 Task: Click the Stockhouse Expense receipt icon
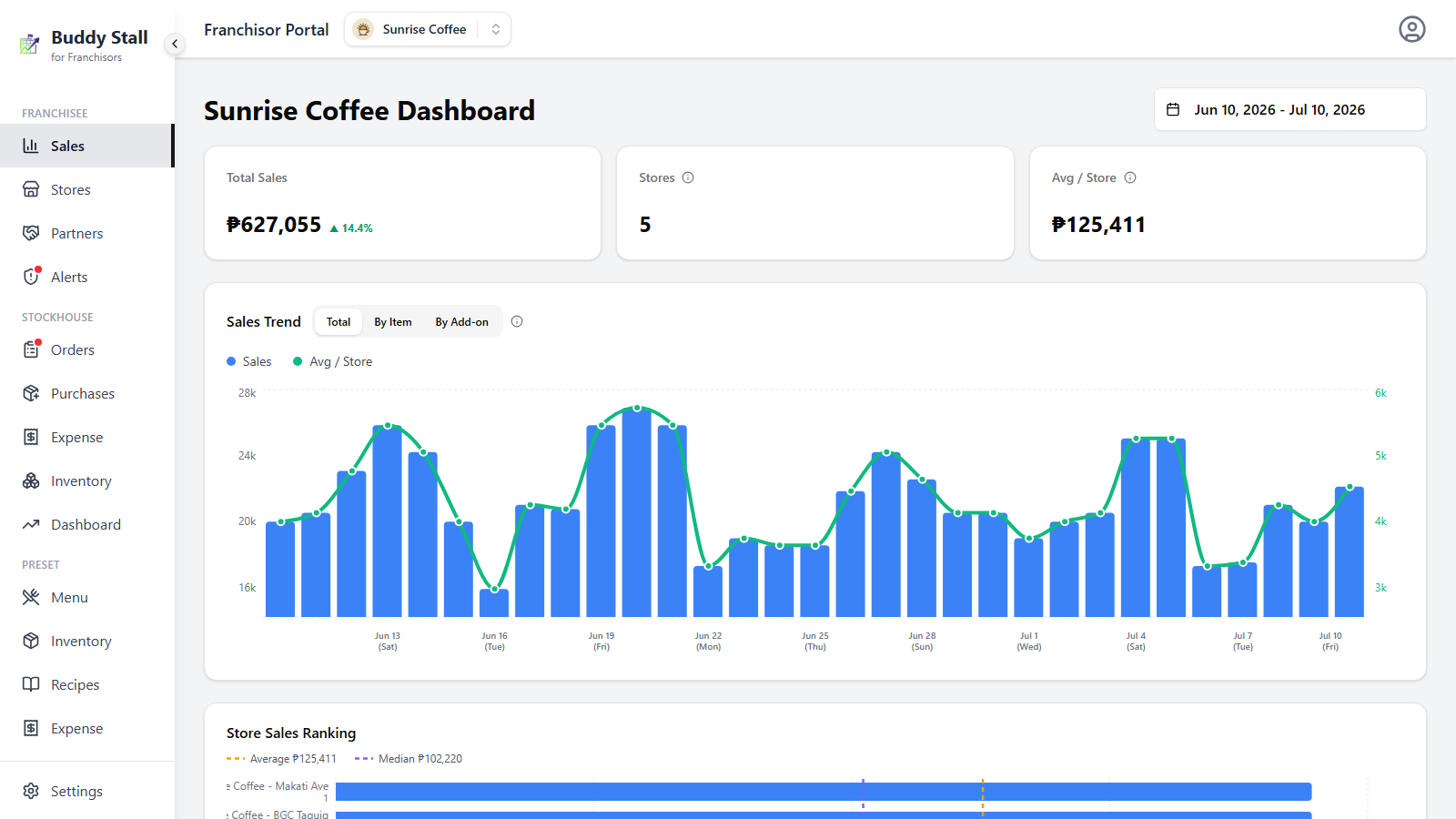tap(31, 437)
